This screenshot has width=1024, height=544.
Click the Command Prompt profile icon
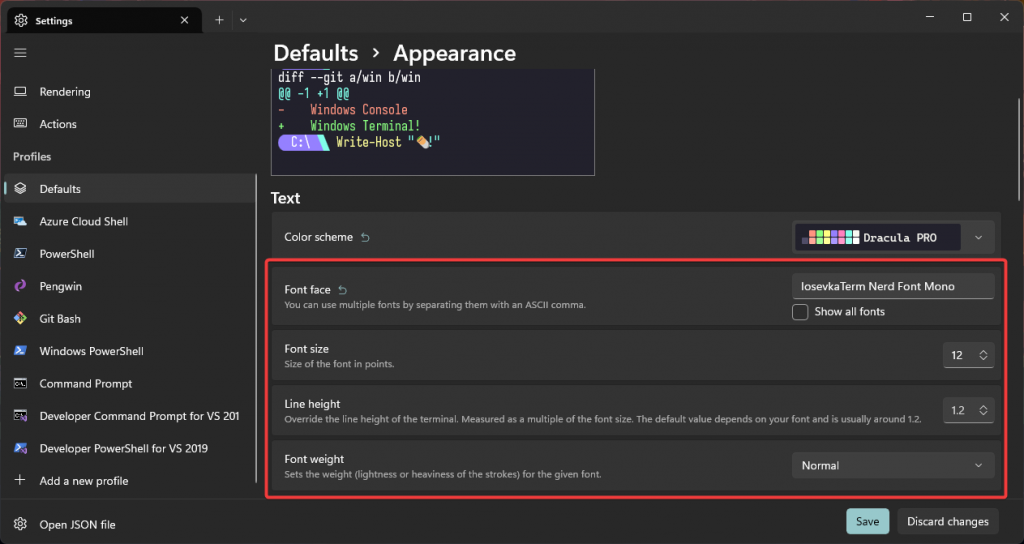click(20, 383)
